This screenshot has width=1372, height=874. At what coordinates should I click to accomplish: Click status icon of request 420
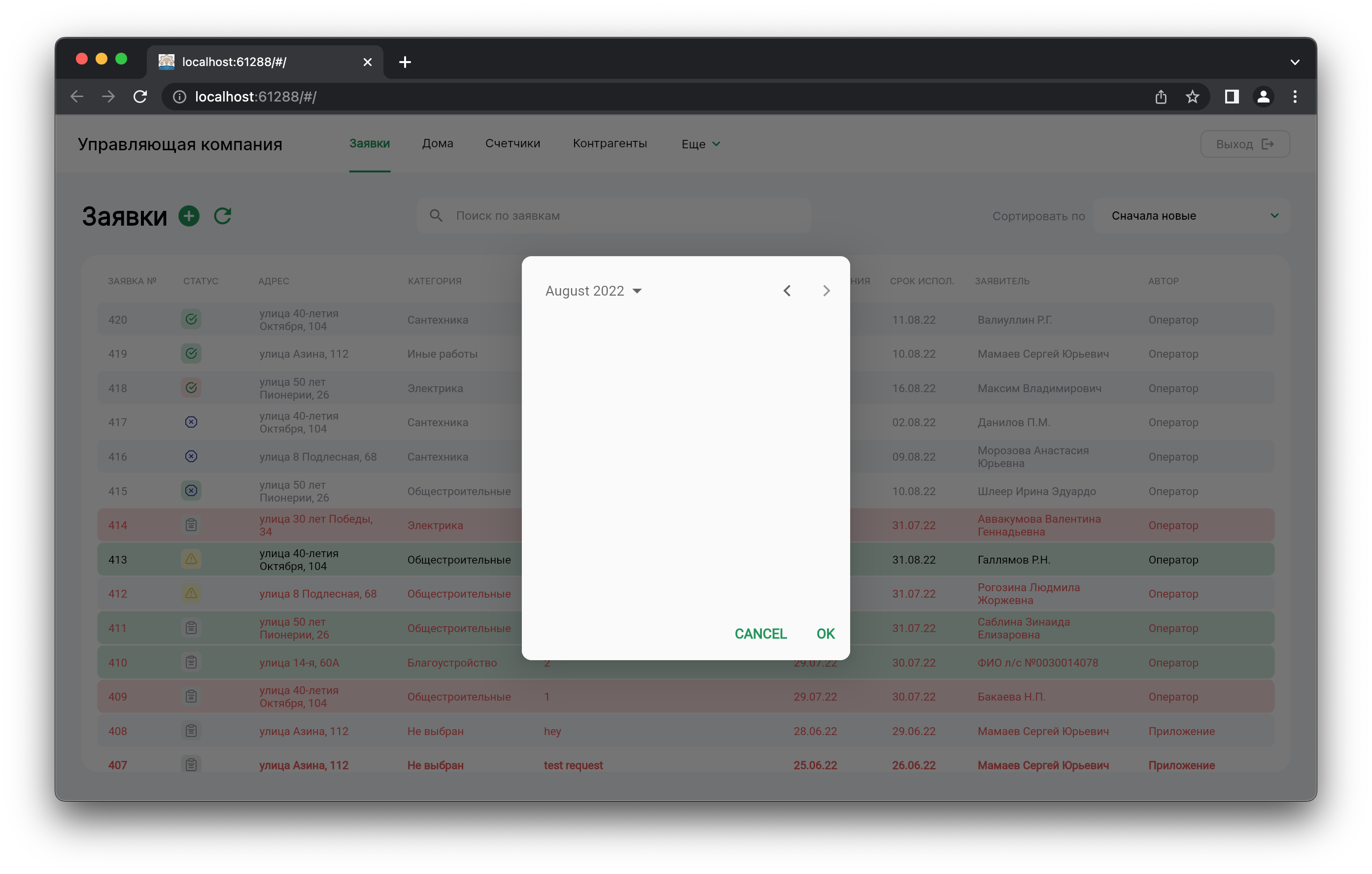coord(191,319)
